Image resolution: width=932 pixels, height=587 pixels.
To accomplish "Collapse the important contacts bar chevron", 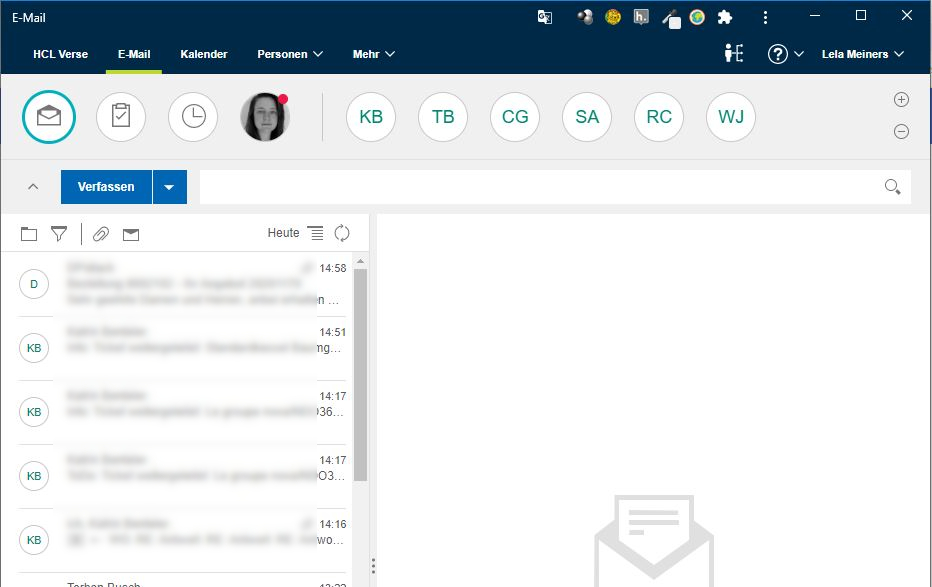I will (32, 187).
